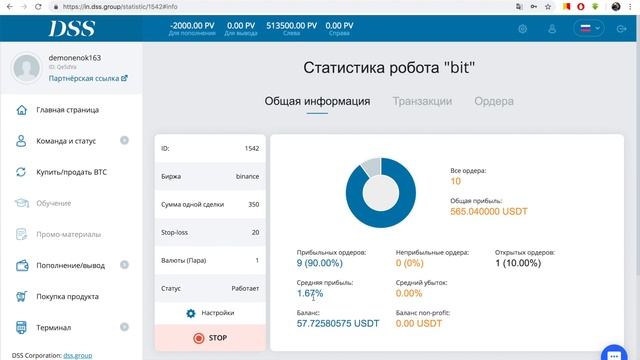Open Терминал menu item
The height and width of the screenshot is (360, 640).
[x=53, y=327]
